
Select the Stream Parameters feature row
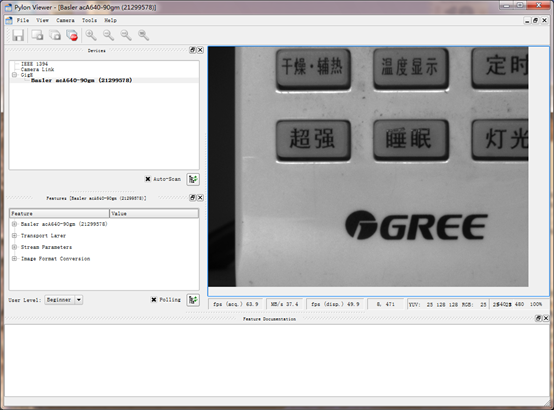pos(46,247)
